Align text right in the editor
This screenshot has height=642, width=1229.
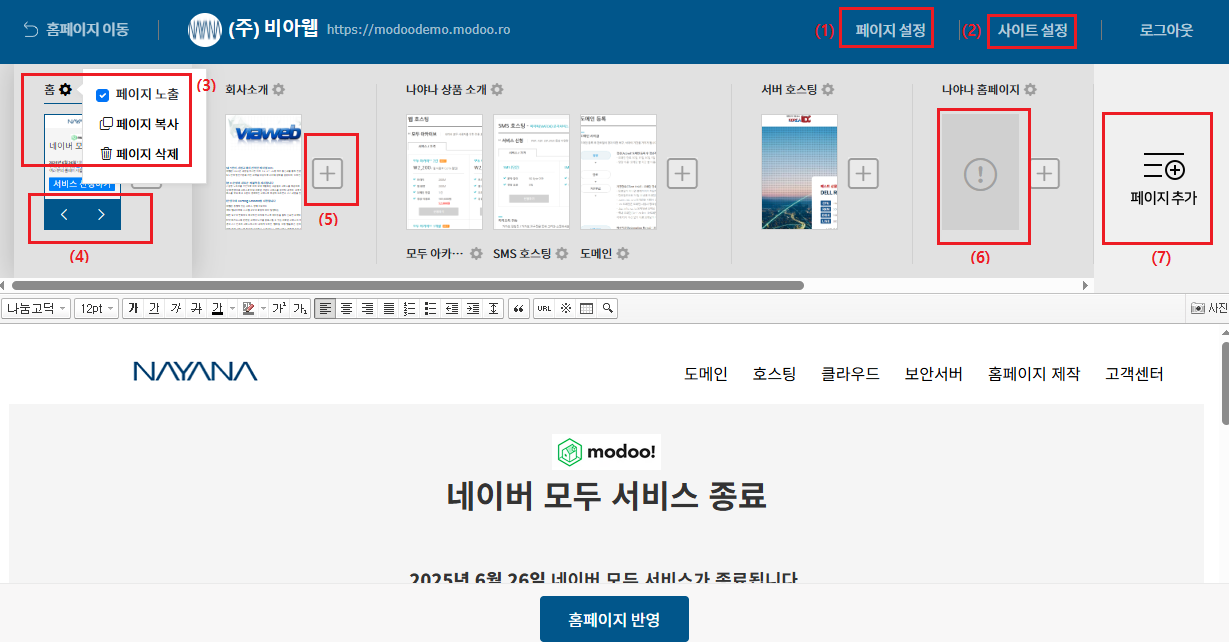pos(367,308)
